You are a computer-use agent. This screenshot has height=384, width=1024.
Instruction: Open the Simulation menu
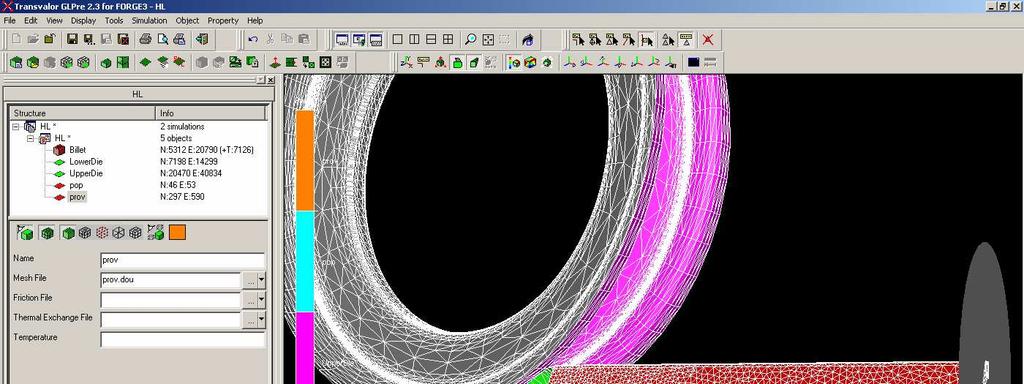point(150,20)
